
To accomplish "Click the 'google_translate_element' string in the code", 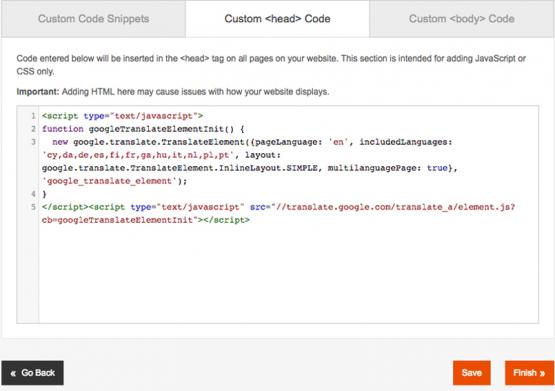I will (109, 181).
